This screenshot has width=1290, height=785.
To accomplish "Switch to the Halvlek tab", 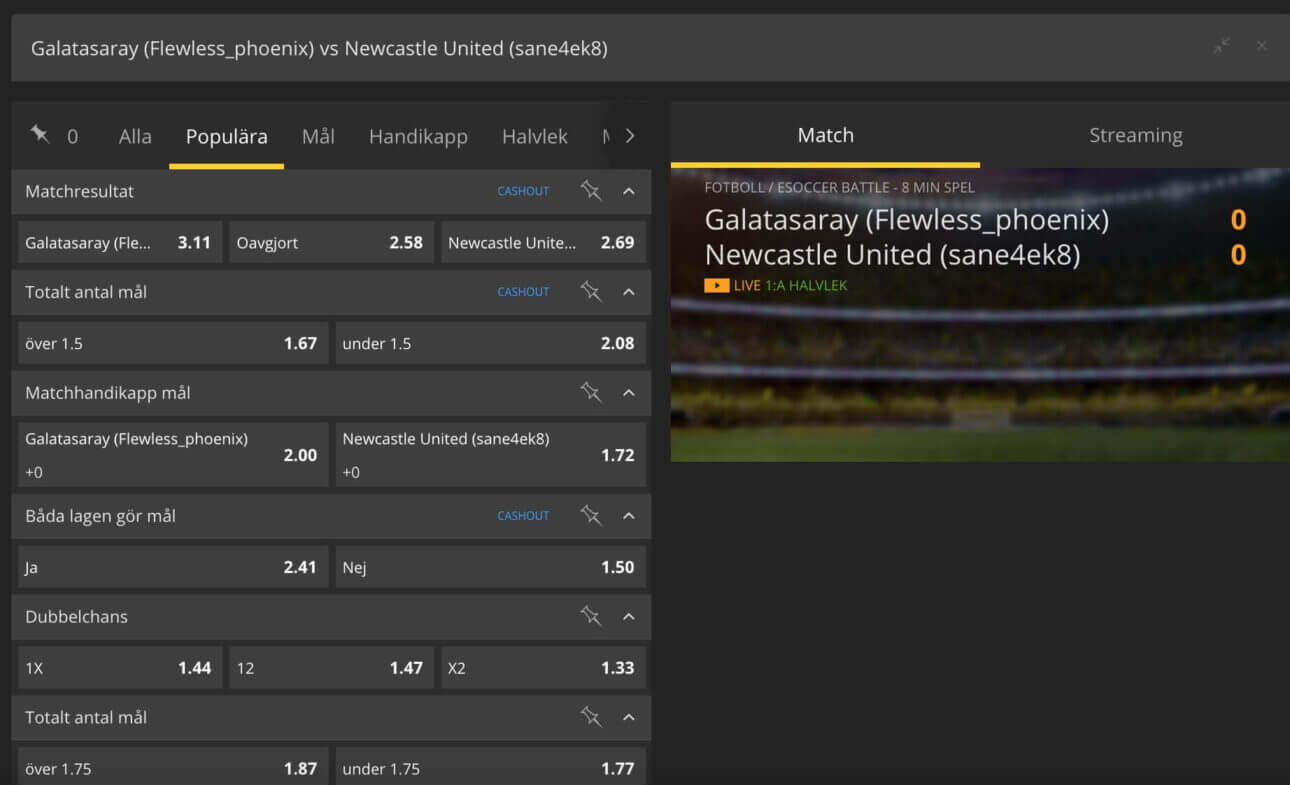I will click(x=535, y=136).
